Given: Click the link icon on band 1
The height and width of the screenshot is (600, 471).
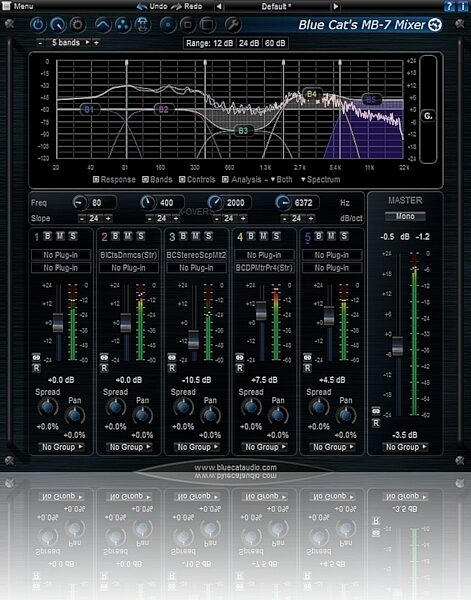Looking at the screenshot, I should [x=36, y=357].
